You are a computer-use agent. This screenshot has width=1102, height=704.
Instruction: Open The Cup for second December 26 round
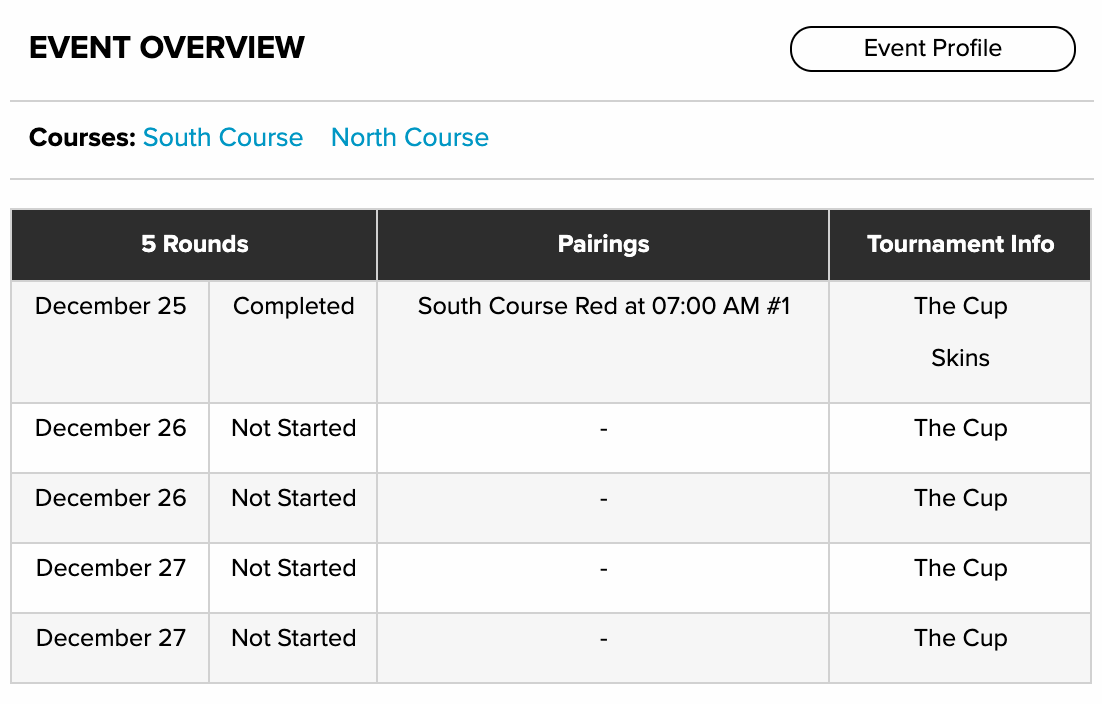pyautogui.click(x=960, y=498)
